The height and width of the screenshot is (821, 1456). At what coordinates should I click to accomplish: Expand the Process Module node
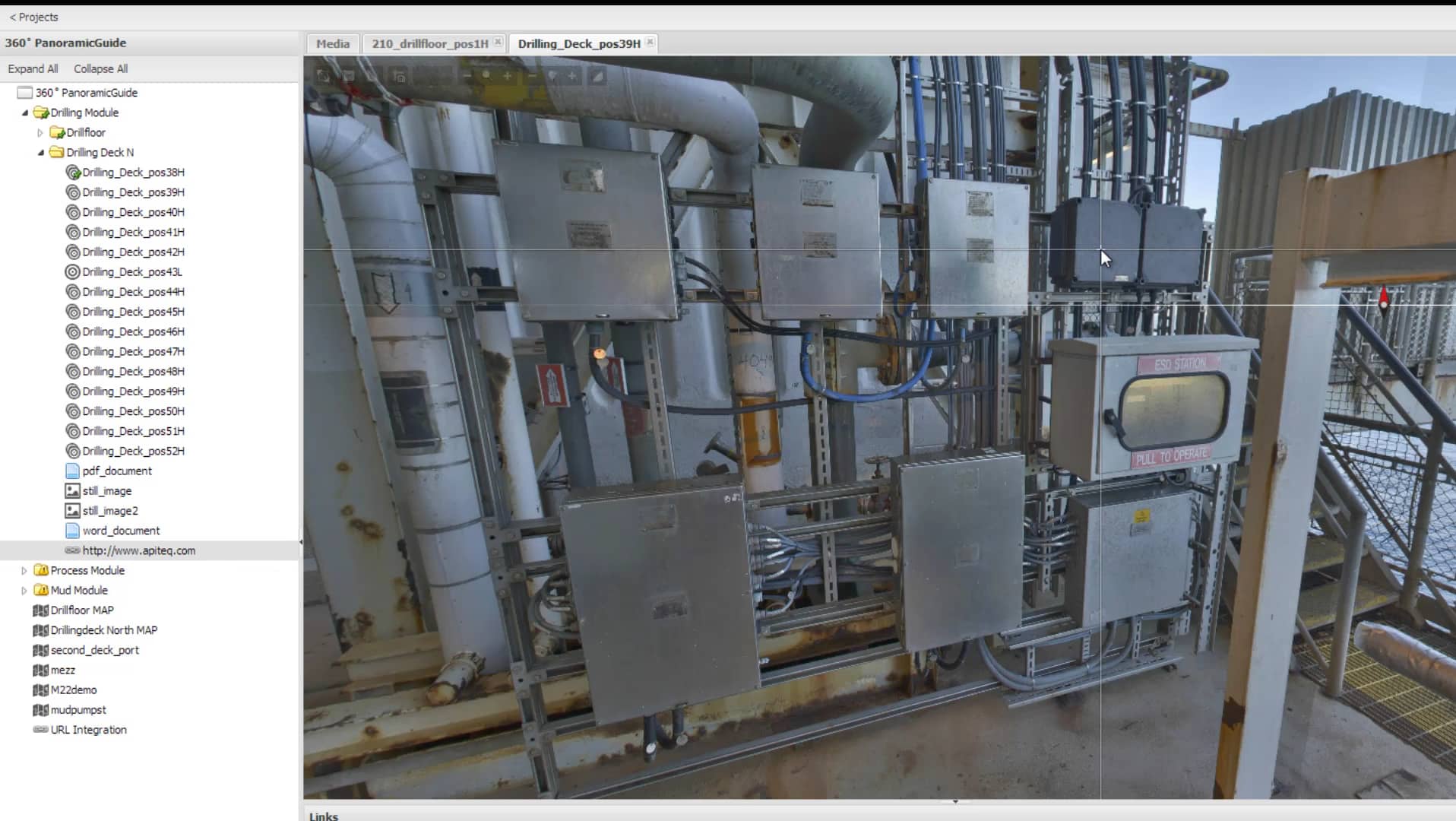pyautogui.click(x=24, y=570)
